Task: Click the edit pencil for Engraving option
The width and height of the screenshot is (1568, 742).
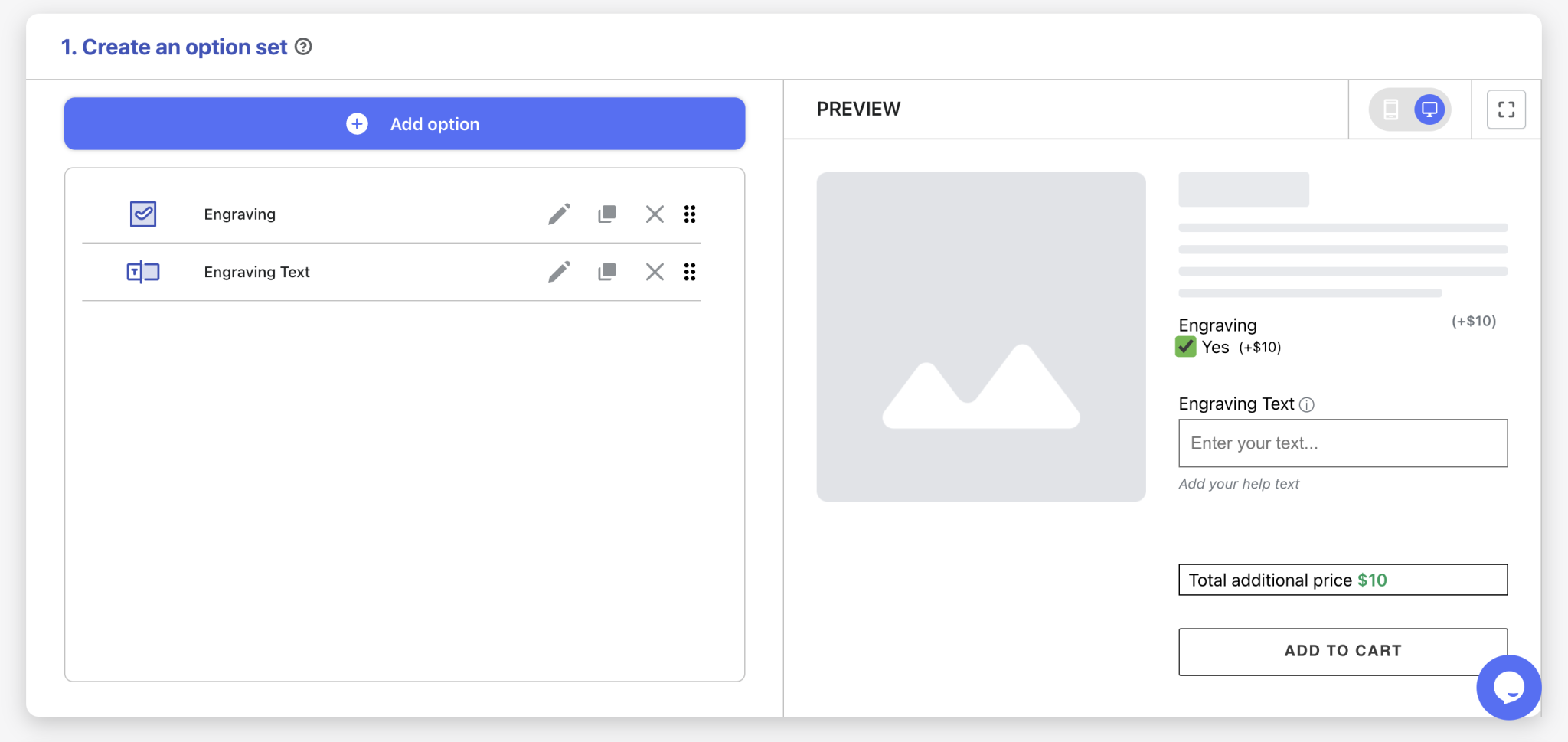Action: tap(559, 214)
